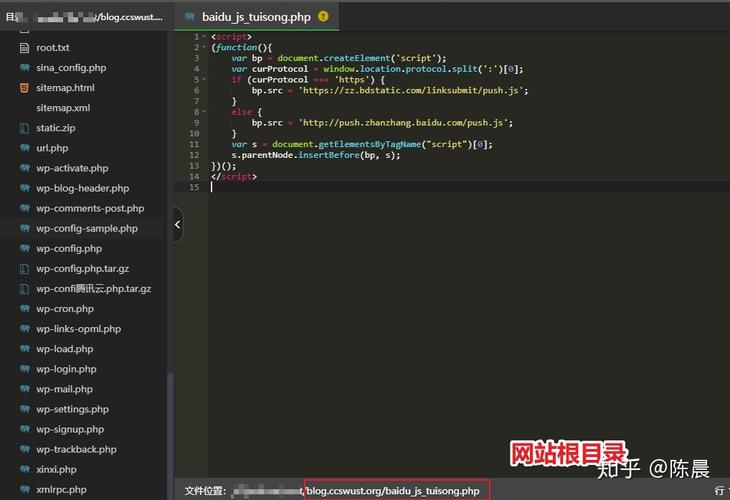Select wp-config.php.tar.gz archive
The height and width of the screenshot is (500, 730).
pyautogui.click(x=82, y=268)
